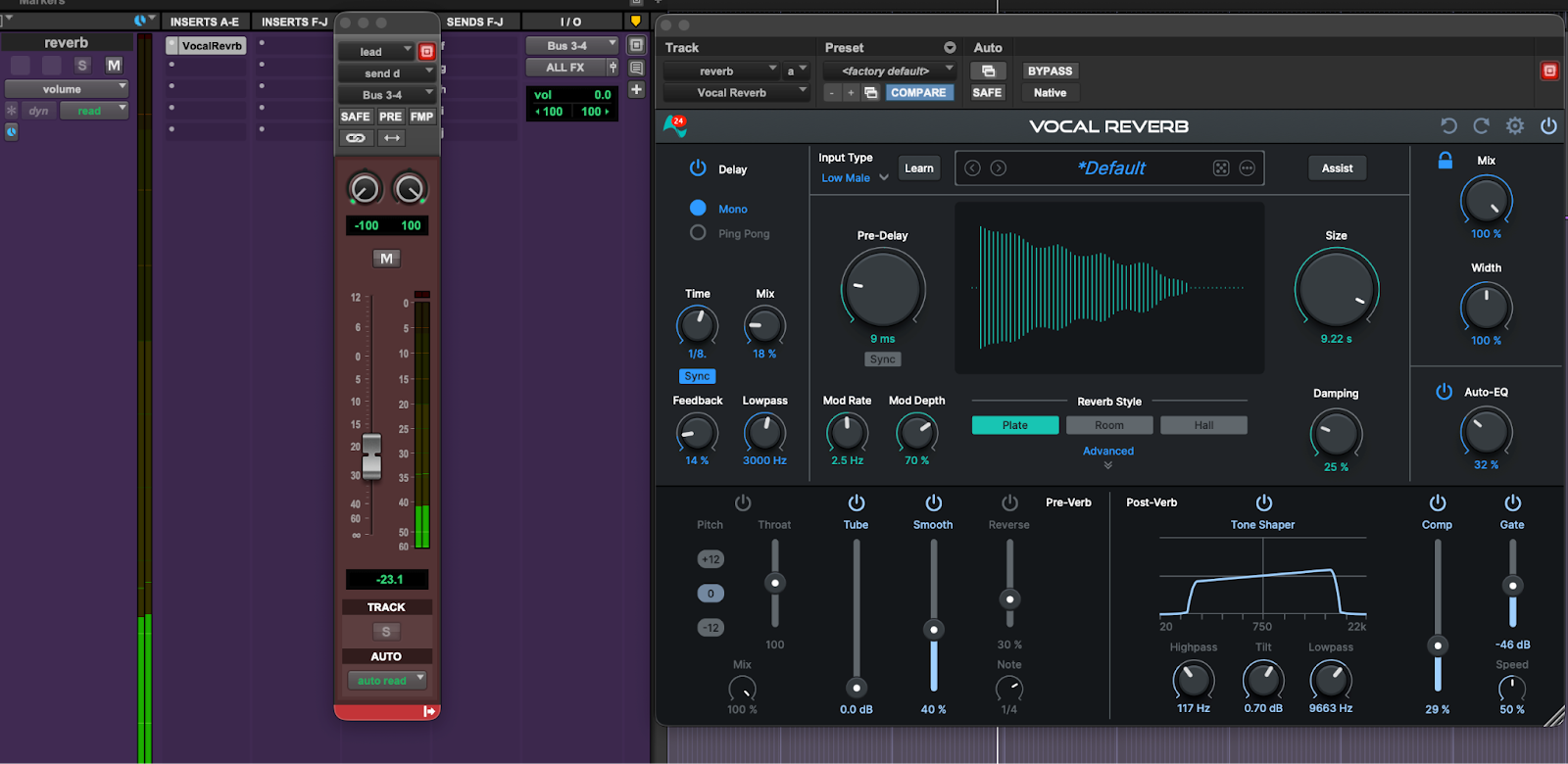Toggle the Reverse power button
1568x764 pixels.
click(x=1009, y=502)
